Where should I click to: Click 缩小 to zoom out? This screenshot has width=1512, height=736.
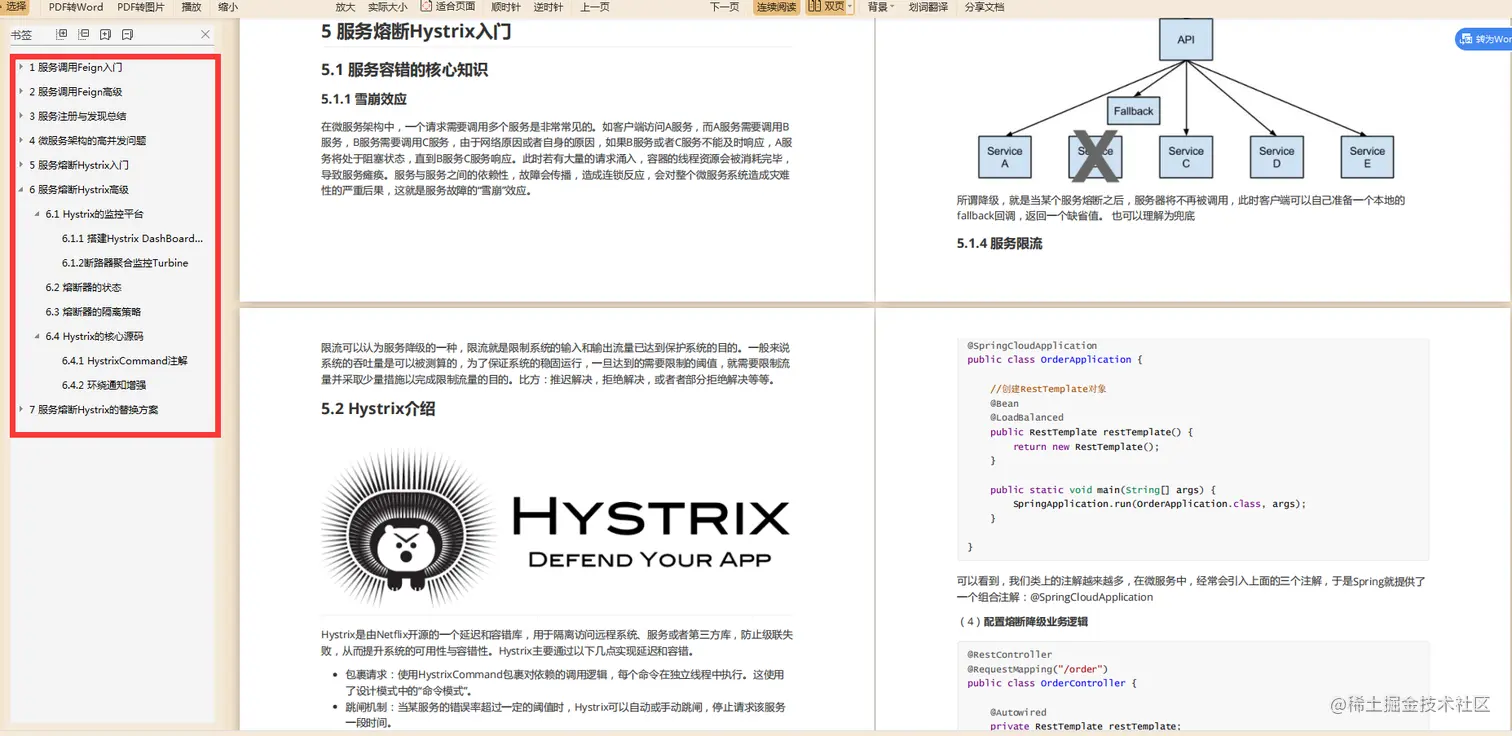[228, 7]
